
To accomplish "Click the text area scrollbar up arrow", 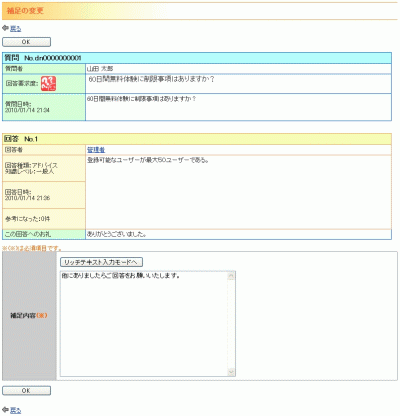I will point(231,276).
